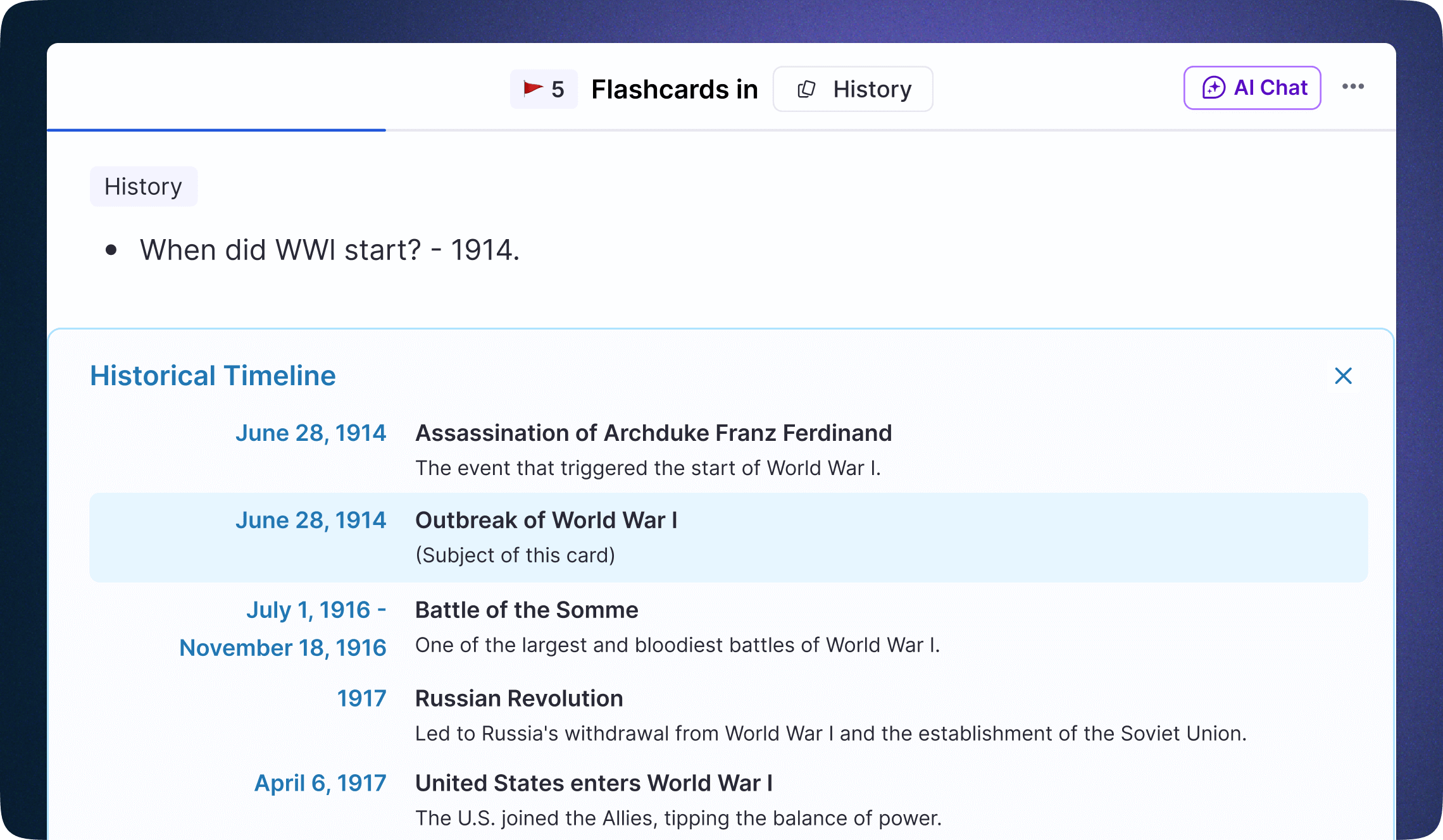Click the Historical Timeline heading
Viewport: 1443px width, 840px height.
point(213,376)
